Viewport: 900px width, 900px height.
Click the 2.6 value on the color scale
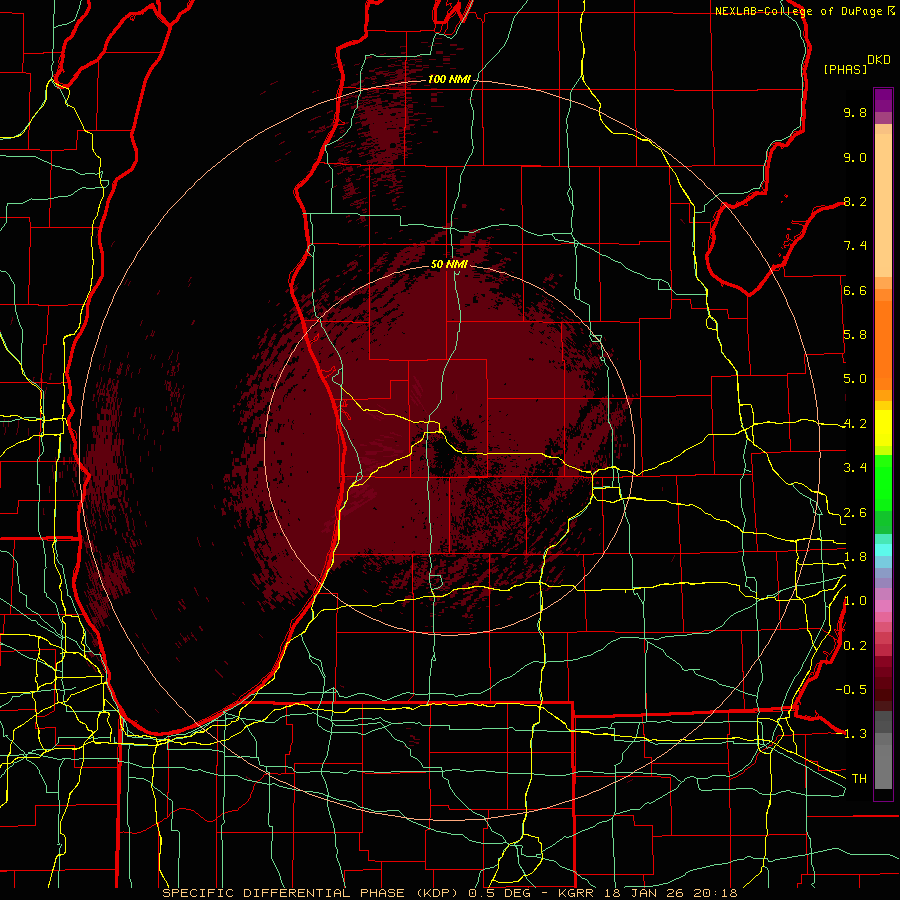coord(855,513)
